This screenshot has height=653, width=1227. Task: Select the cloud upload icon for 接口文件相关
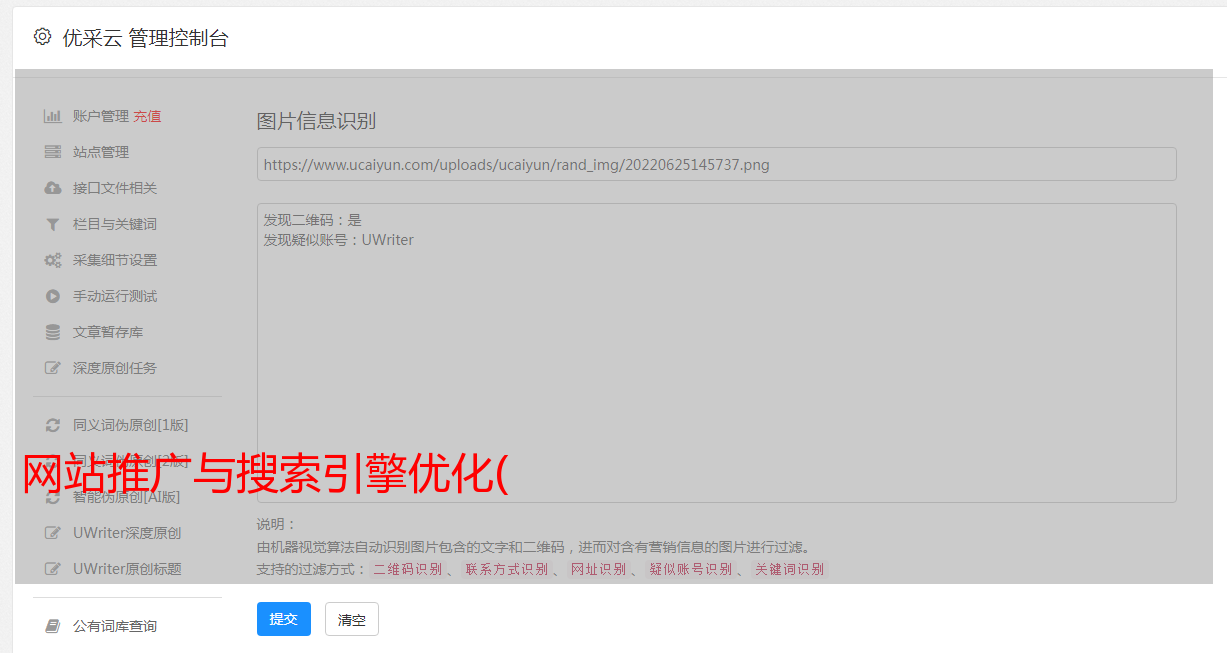(52, 188)
